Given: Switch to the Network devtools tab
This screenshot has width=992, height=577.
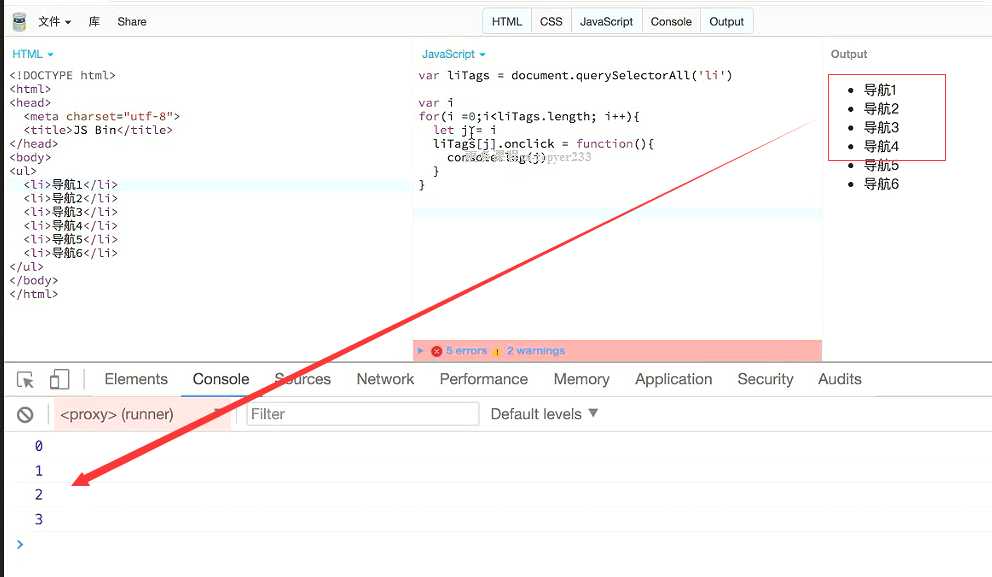Looking at the screenshot, I should click(x=385, y=379).
